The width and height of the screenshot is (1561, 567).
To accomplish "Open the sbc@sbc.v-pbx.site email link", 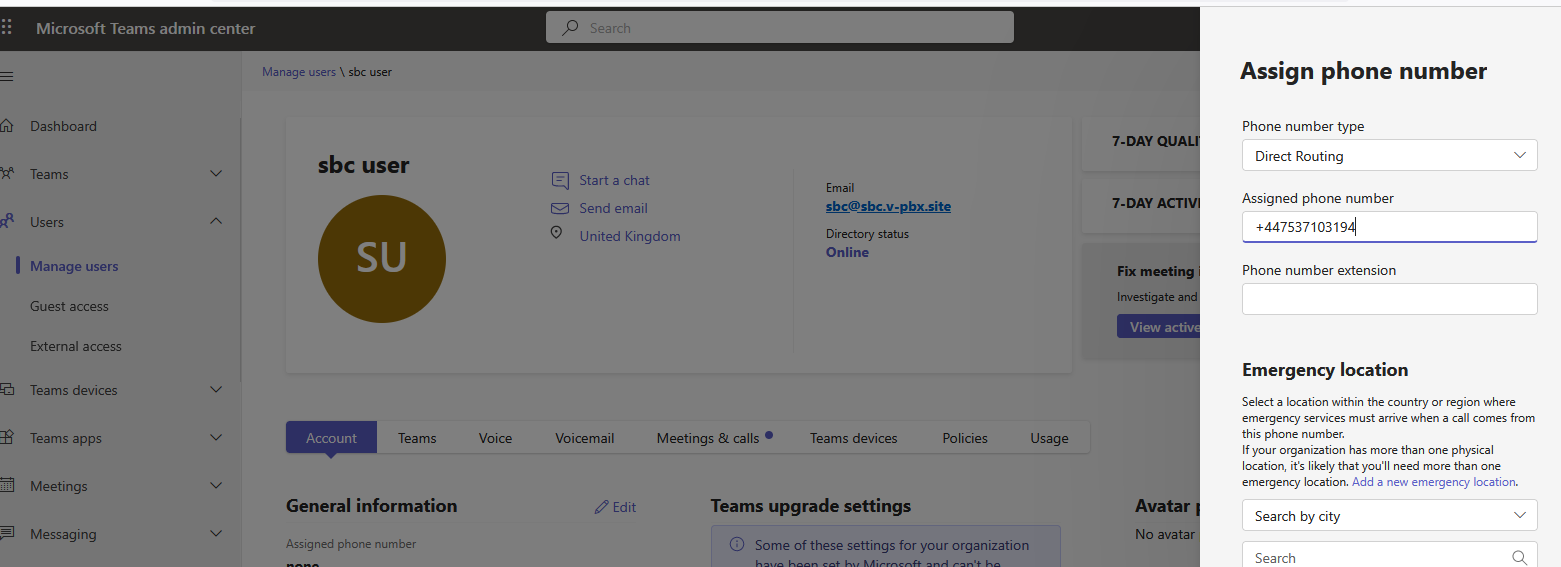I will [888, 206].
